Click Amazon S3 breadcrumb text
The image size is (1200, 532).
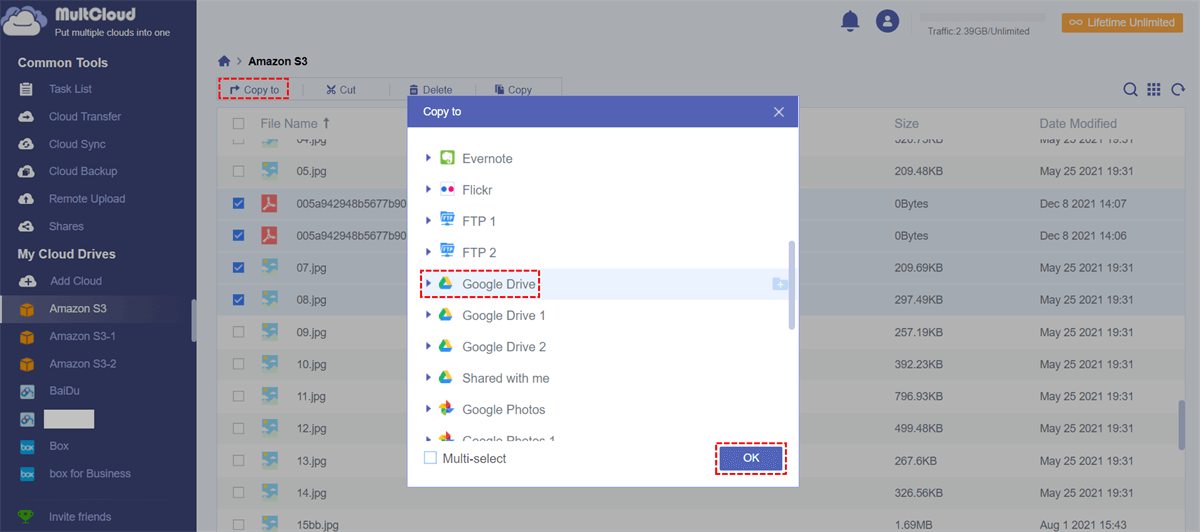(278, 61)
